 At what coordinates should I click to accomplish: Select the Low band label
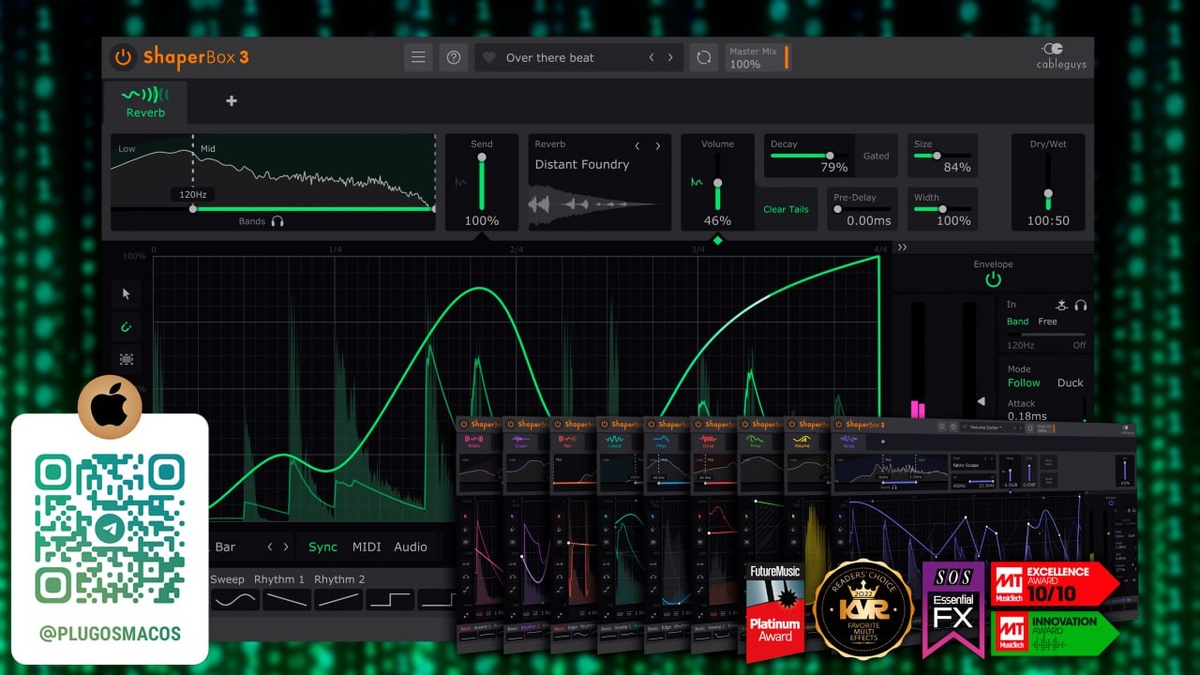click(x=127, y=149)
